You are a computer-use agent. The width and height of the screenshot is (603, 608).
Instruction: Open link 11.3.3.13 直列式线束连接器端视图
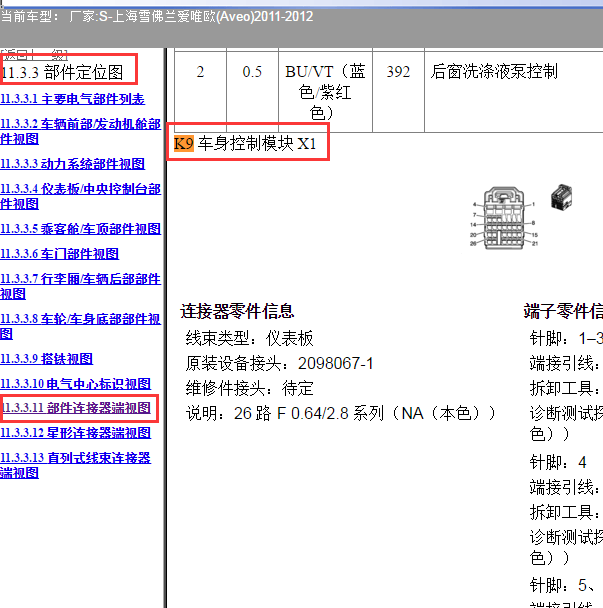click(x=76, y=465)
